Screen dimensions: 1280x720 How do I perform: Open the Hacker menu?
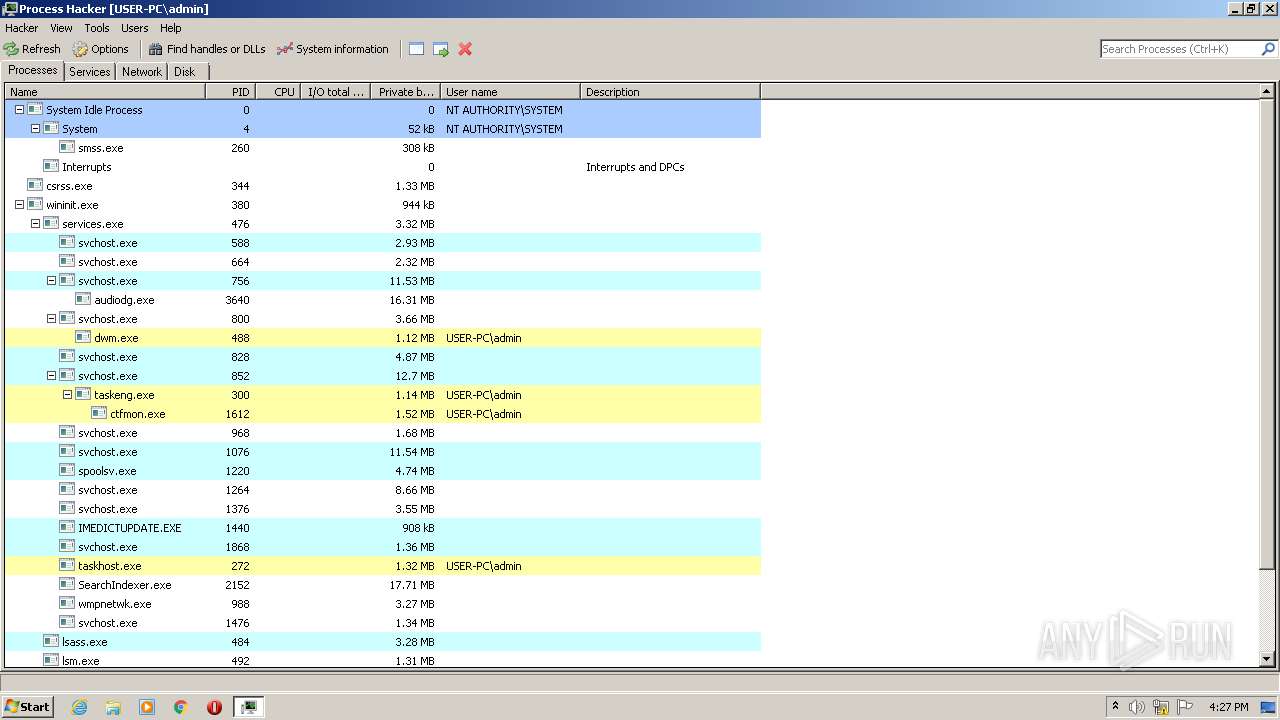click(22, 28)
